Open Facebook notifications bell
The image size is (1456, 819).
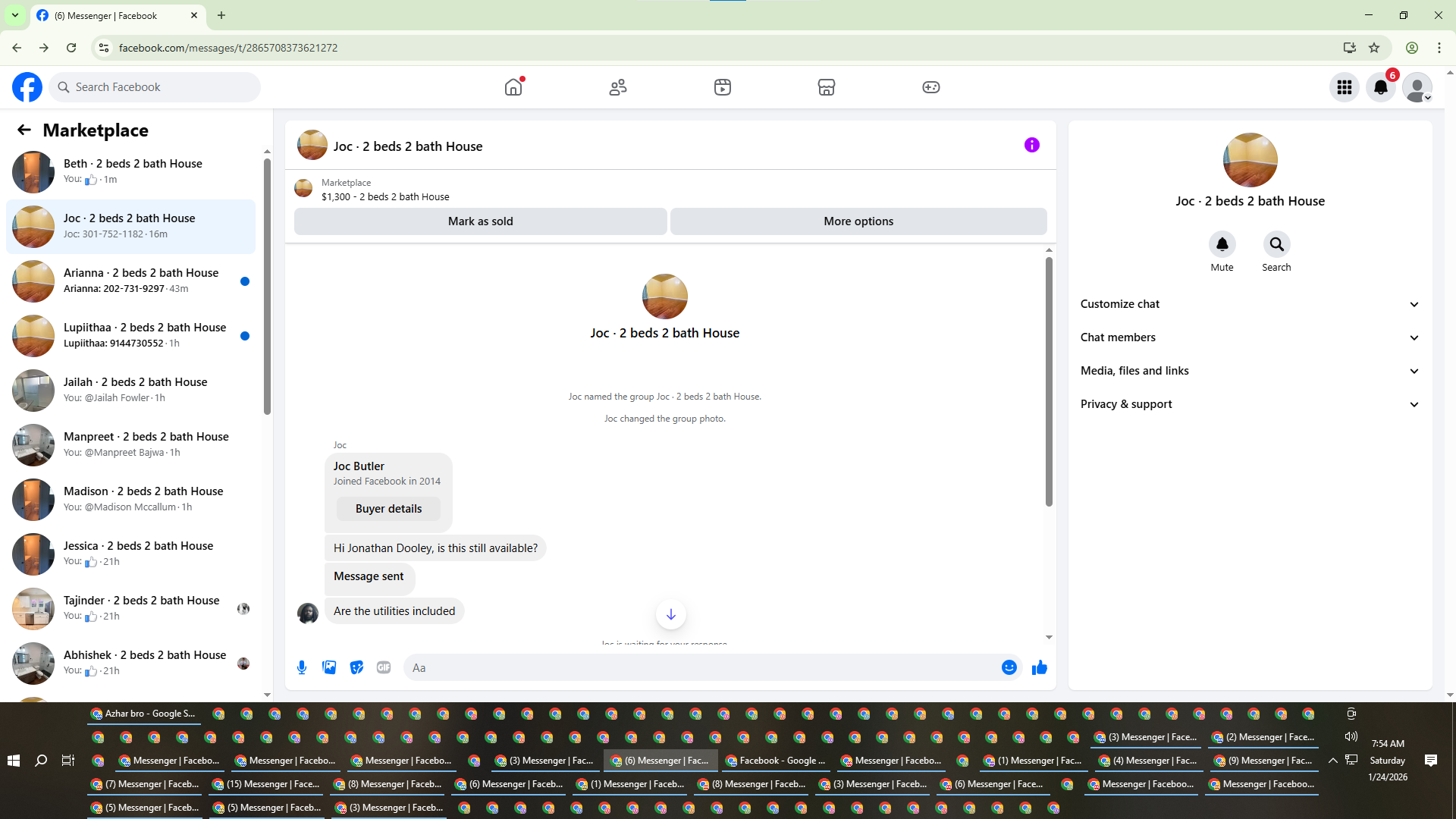1381,87
